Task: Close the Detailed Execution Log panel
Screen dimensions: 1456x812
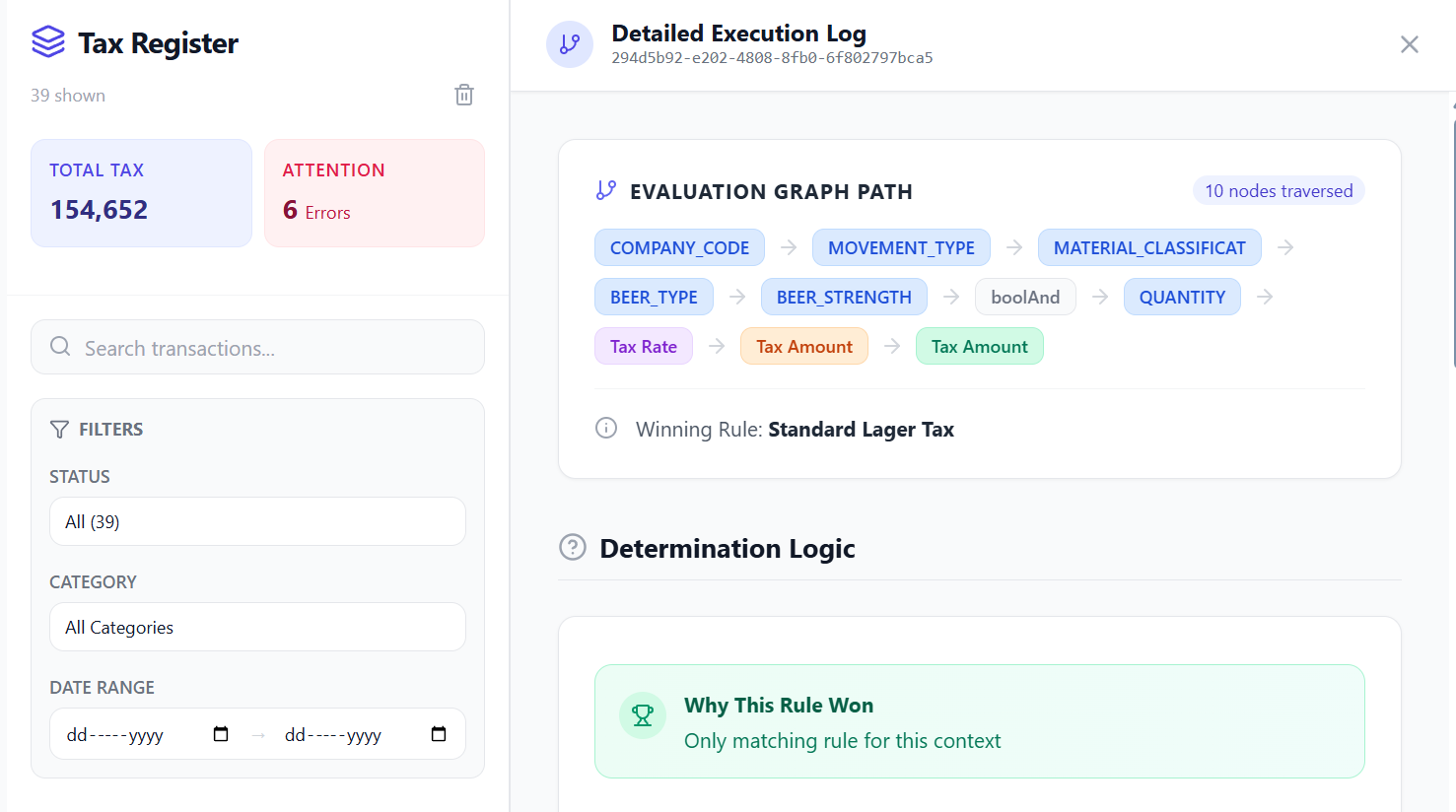Action: point(1409,44)
